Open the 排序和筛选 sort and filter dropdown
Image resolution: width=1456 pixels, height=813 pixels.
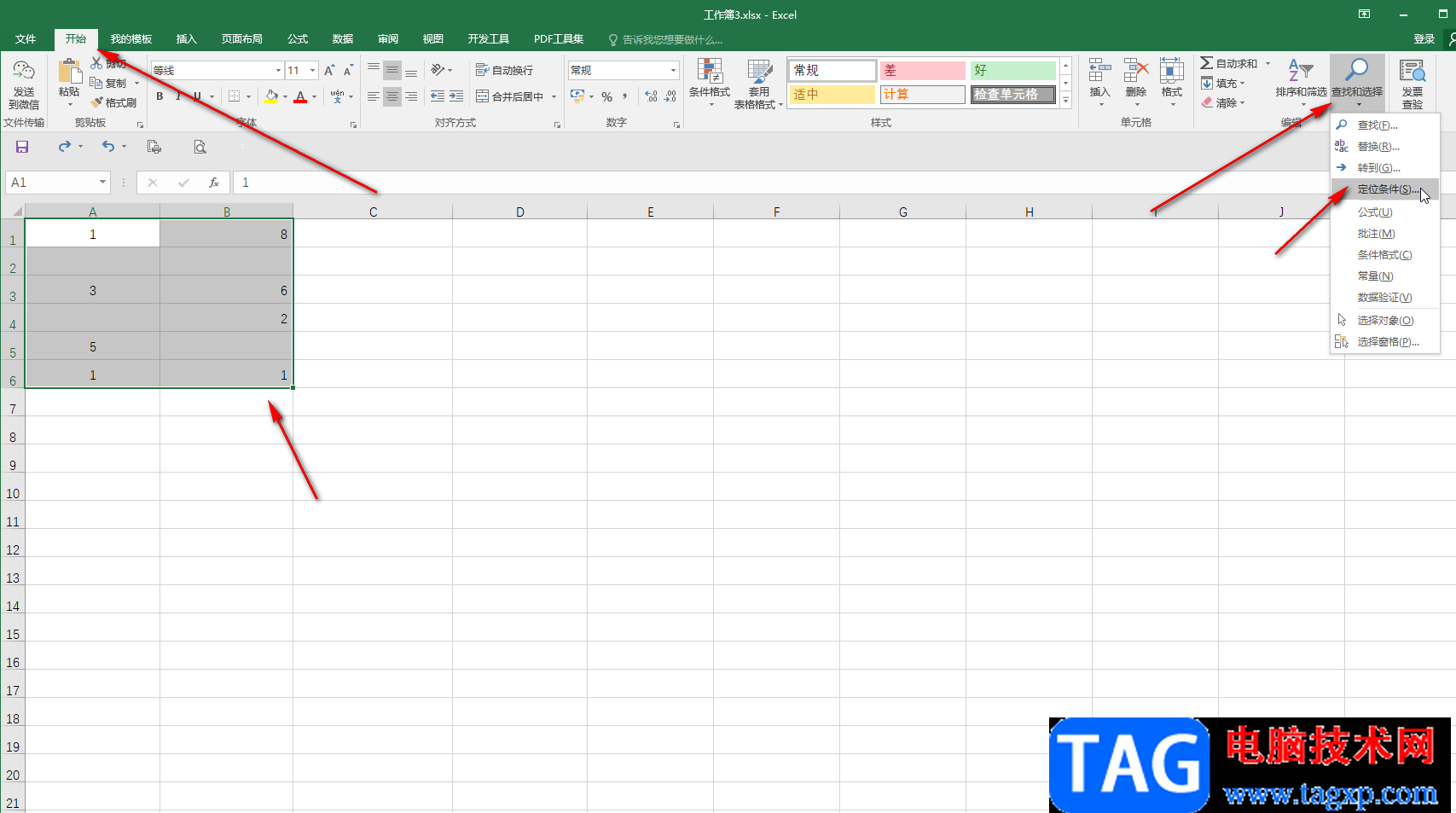coord(1301,84)
